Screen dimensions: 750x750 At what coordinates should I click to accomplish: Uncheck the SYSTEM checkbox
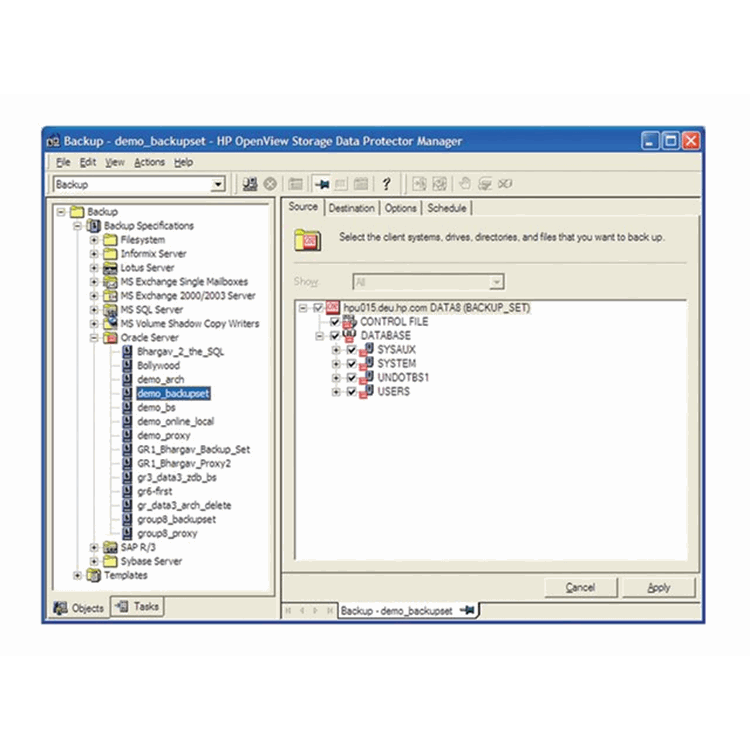coord(352,364)
